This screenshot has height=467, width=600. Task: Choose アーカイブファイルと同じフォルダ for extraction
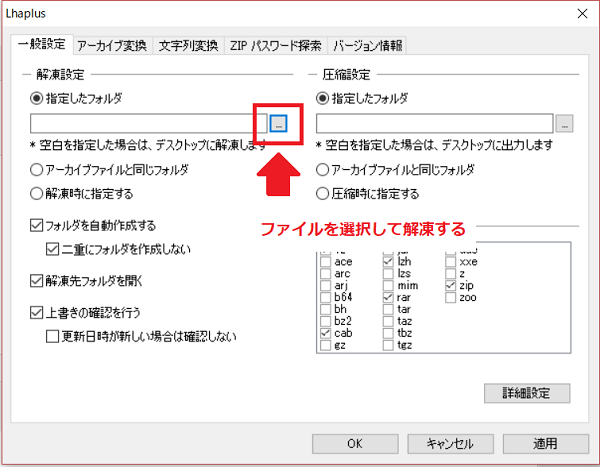pyautogui.click(x=109, y=170)
